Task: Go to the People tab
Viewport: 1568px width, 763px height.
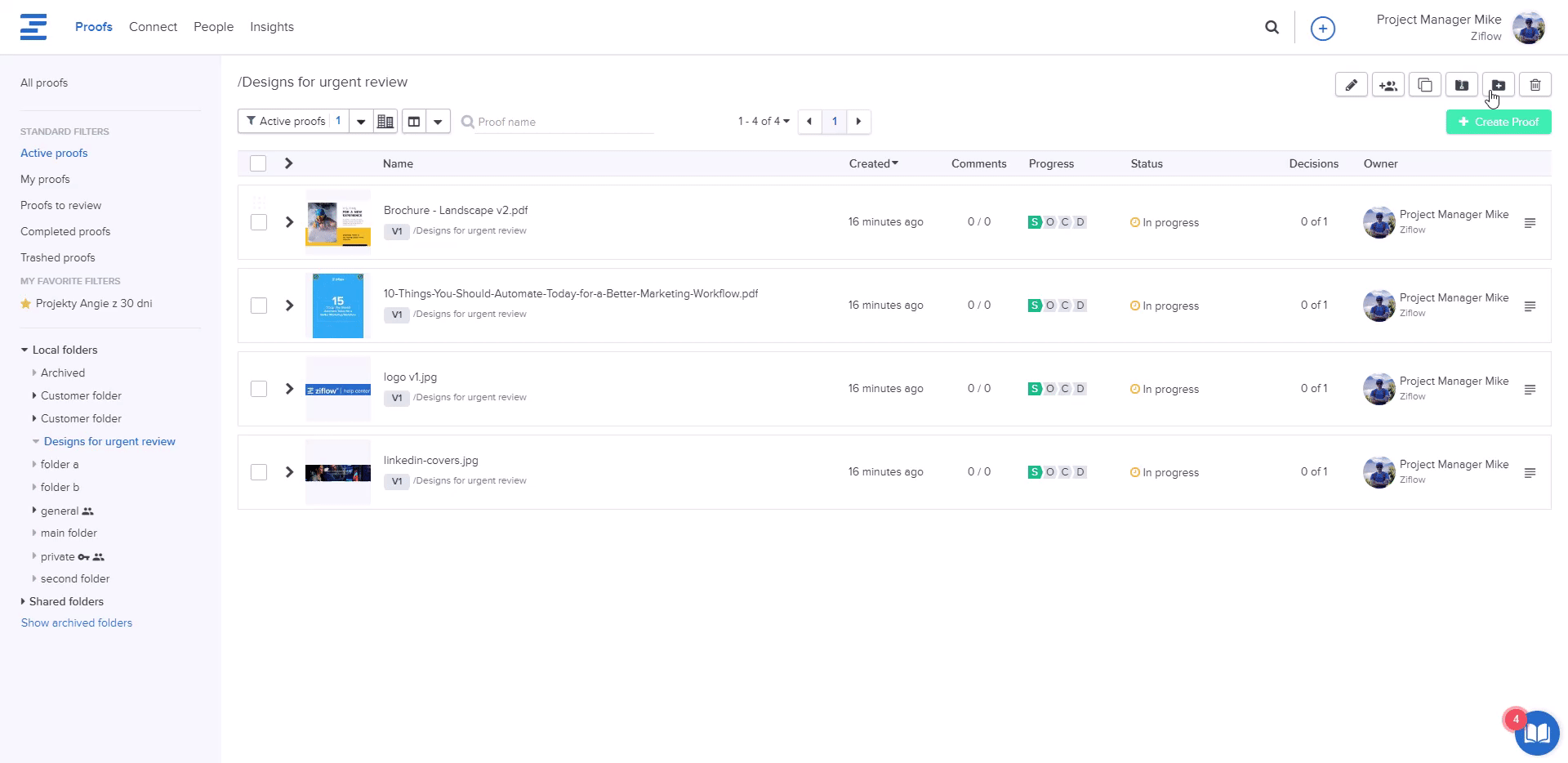Action: coord(213,27)
